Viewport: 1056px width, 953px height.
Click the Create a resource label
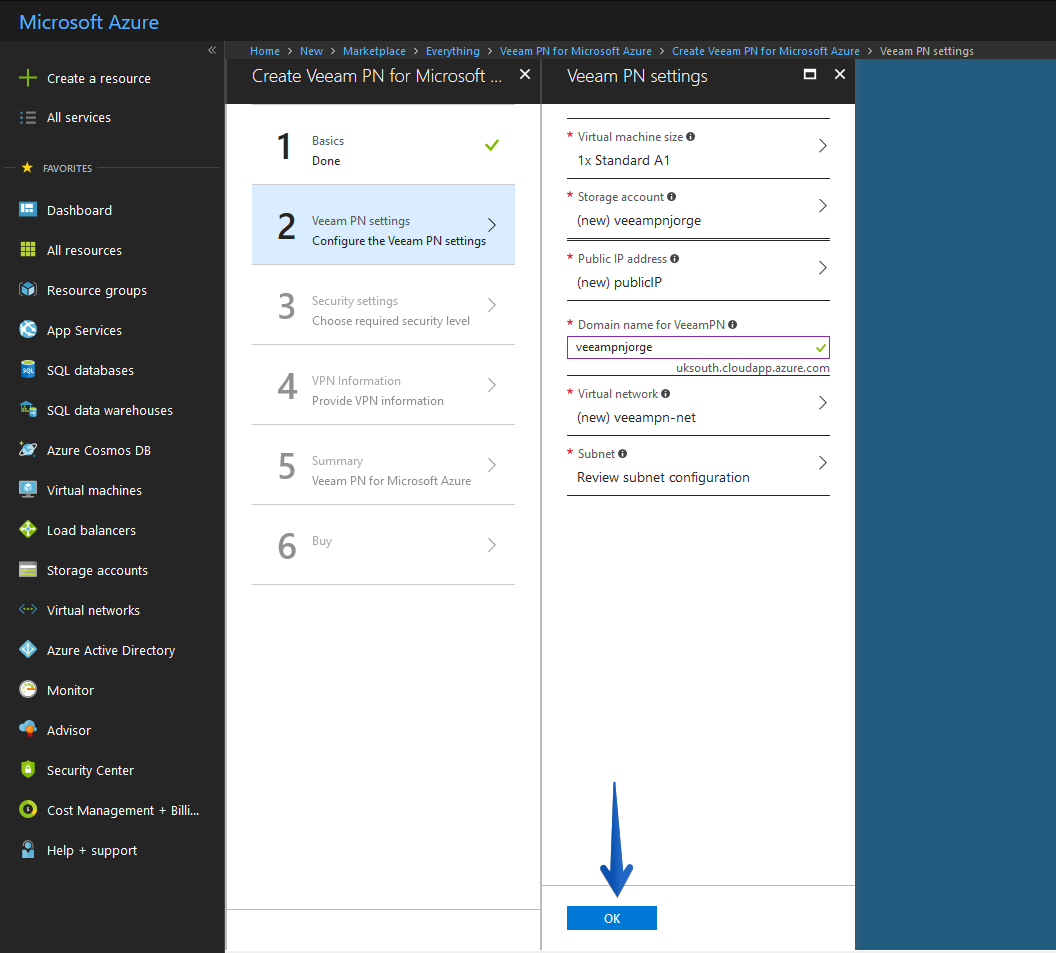coord(99,79)
